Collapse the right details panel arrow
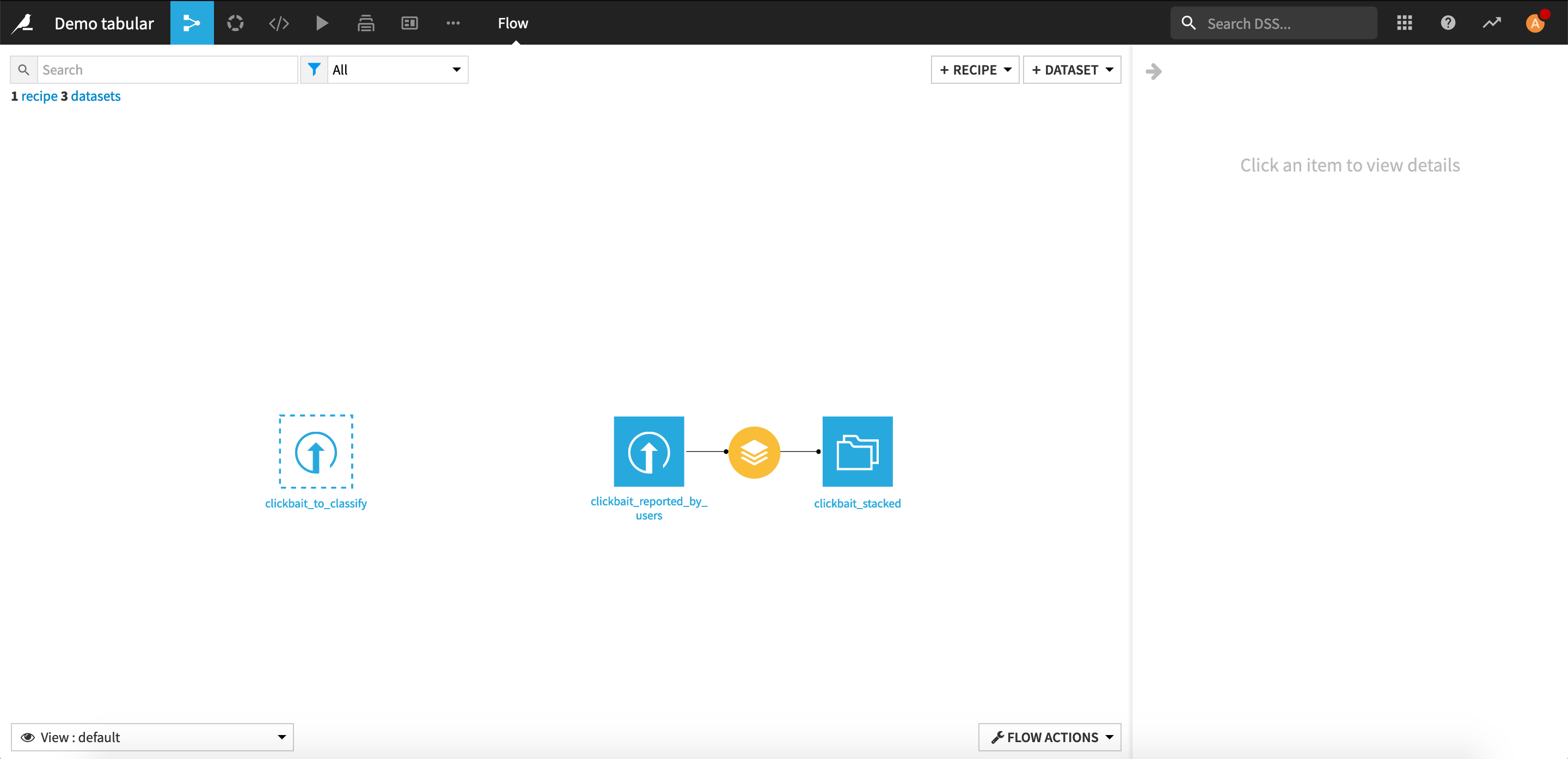Screen dimensions: 1568x759 (1154, 72)
